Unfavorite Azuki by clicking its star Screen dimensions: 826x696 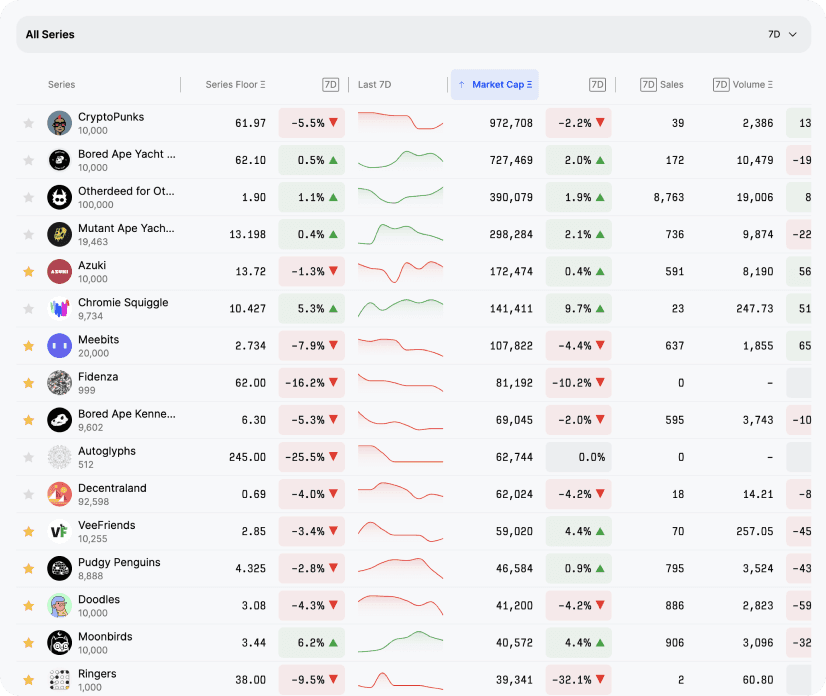(29, 271)
